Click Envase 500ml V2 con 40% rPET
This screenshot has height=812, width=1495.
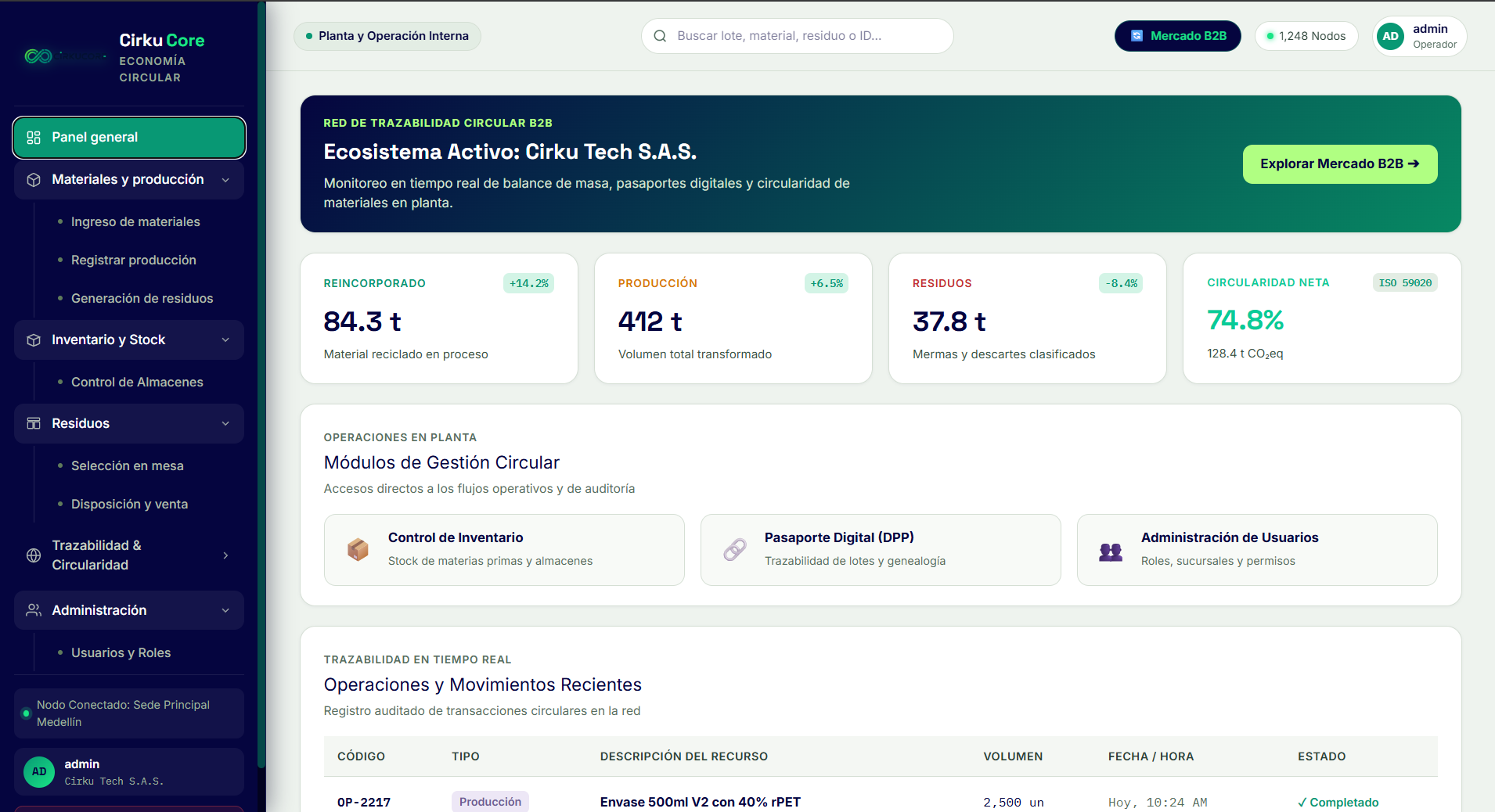click(701, 803)
